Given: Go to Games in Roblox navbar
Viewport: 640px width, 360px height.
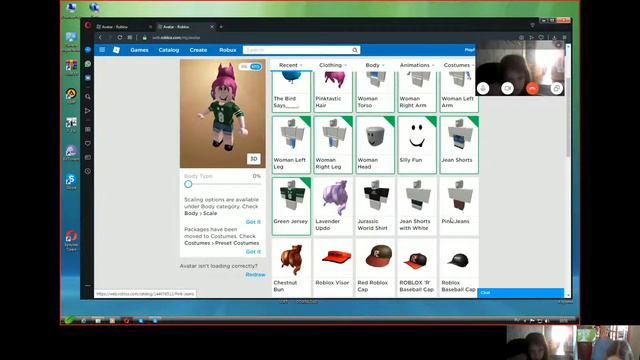Looking at the screenshot, I should pyautogui.click(x=139, y=50).
